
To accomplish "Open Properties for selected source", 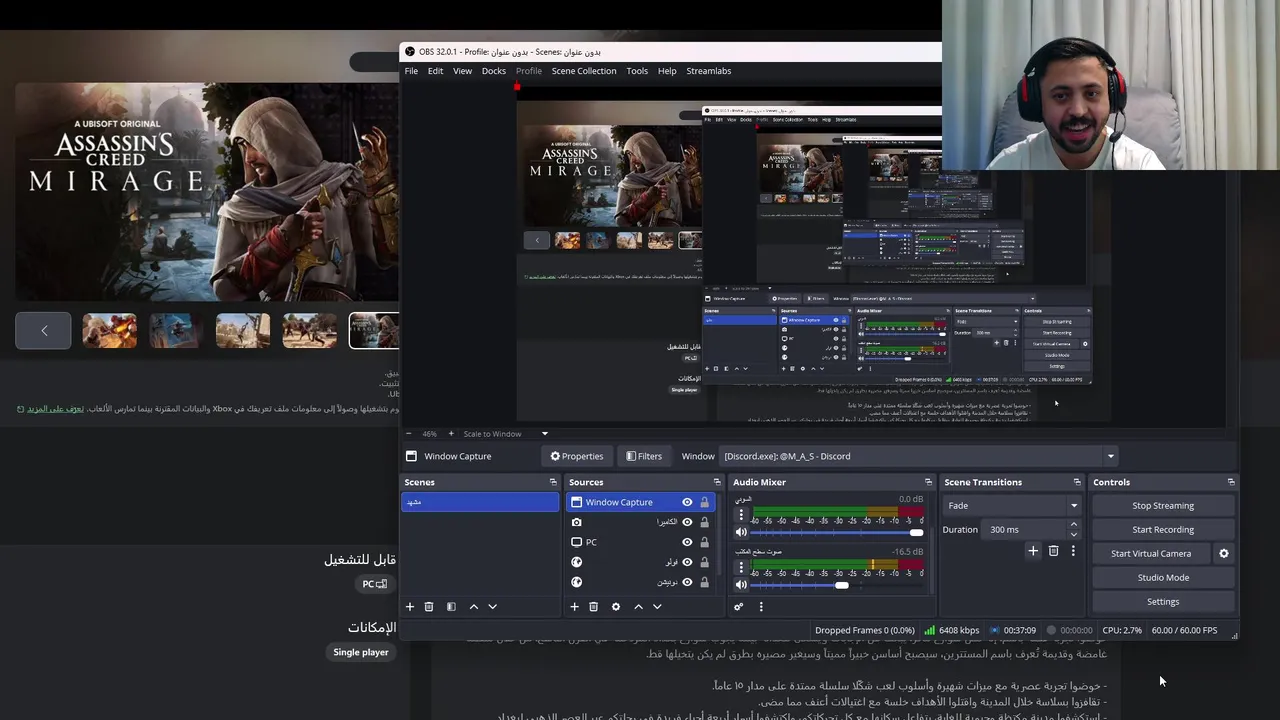I will [577, 456].
